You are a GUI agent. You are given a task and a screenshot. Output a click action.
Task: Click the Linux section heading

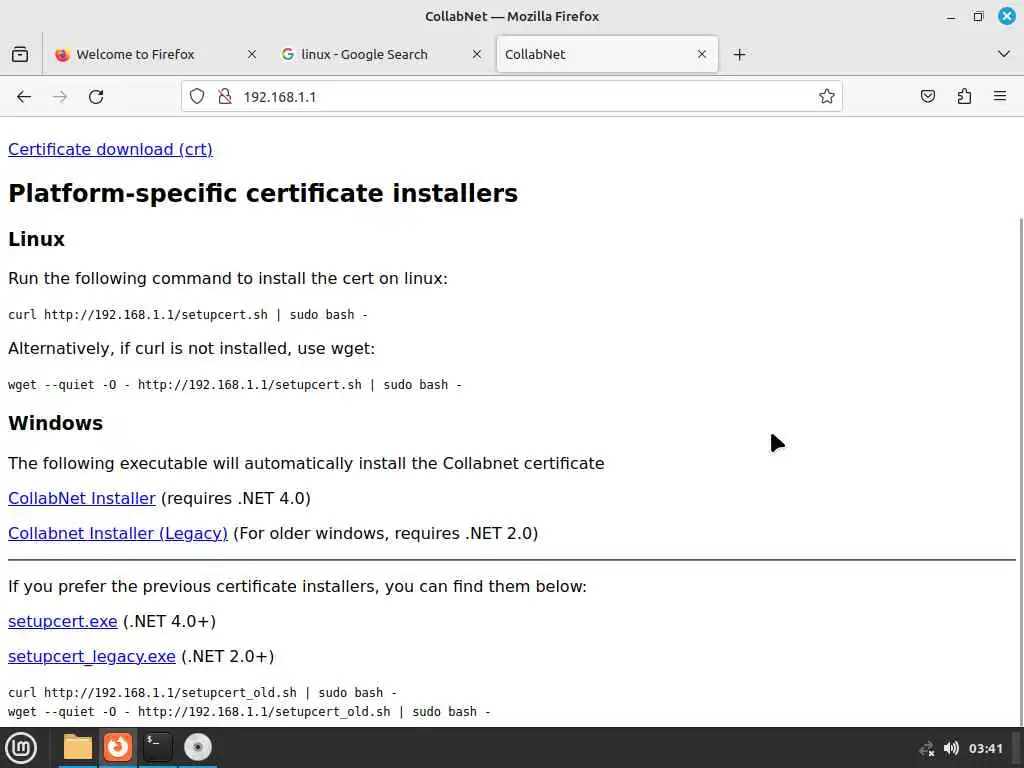coord(37,239)
